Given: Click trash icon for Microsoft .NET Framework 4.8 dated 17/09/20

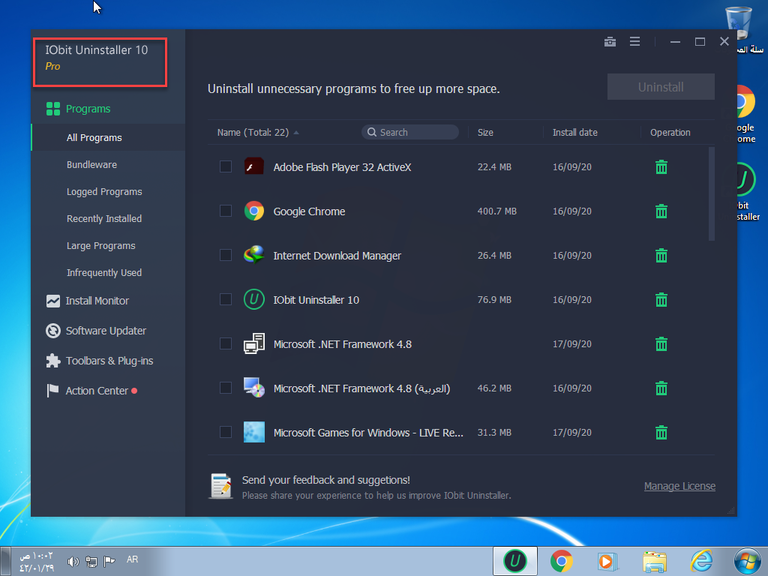Looking at the screenshot, I should 661,344.
